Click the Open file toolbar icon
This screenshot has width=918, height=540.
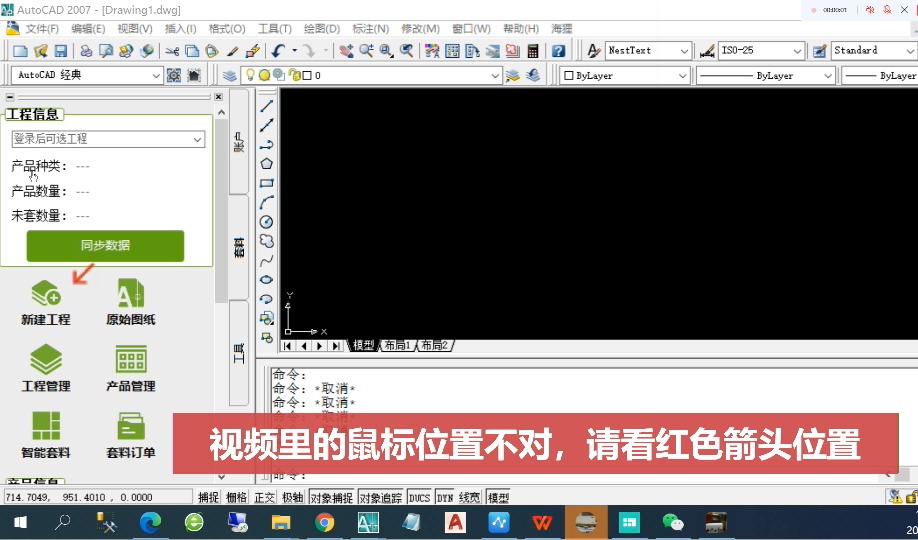[40, 51]
